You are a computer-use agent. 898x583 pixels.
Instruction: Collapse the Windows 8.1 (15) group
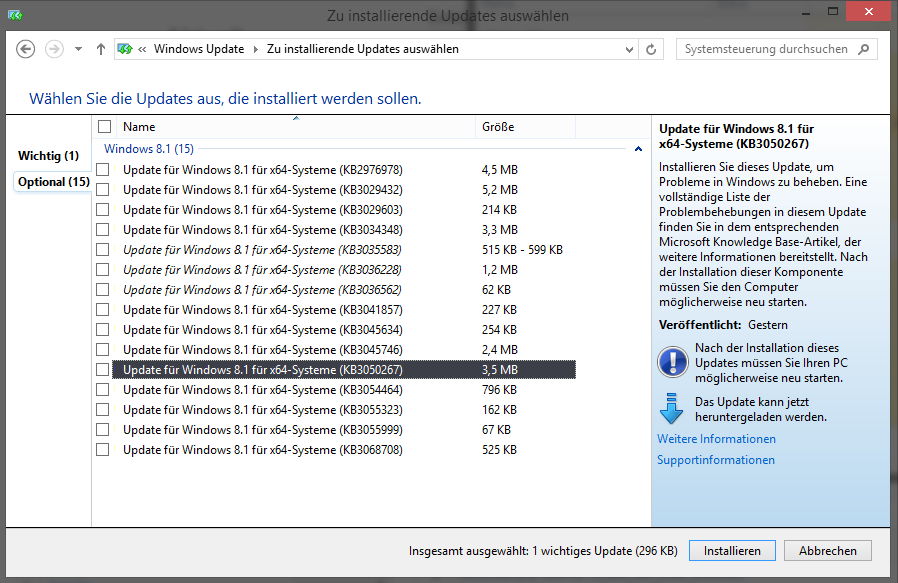point(639,149)
